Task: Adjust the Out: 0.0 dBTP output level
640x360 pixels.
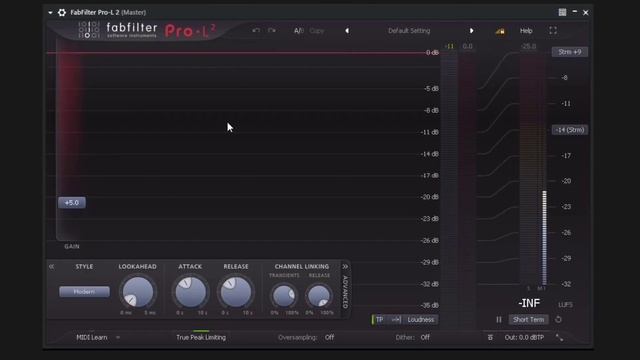Action: 524,338
